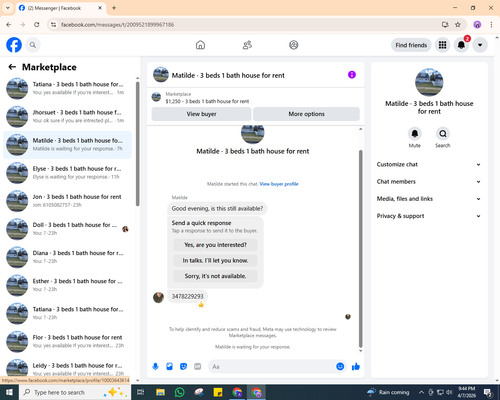The image size is (500, 400).
Task: Open the Doll conversation
Action: (x=67, y=229)
